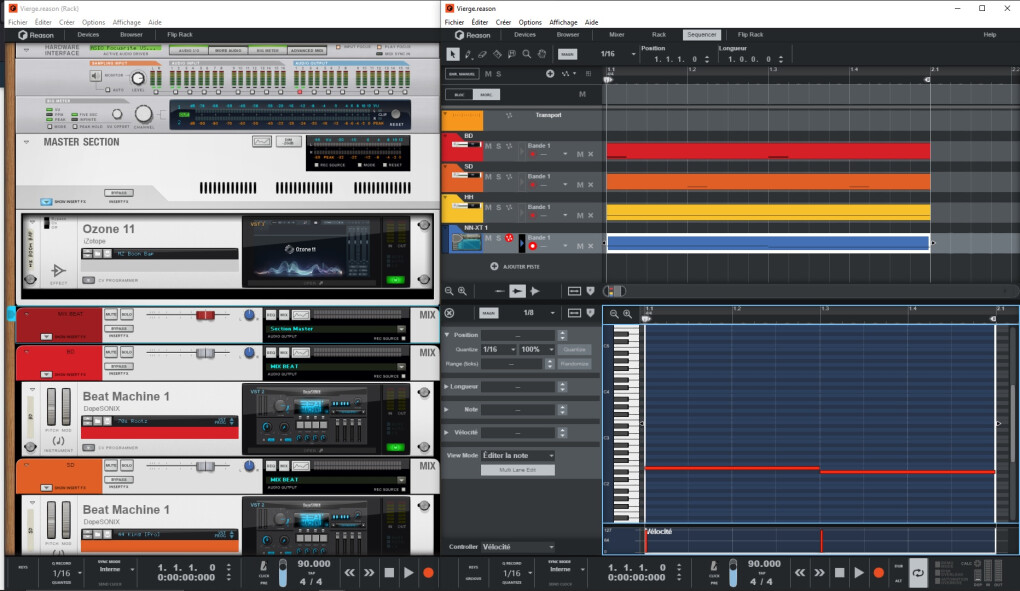Toggle the loop button in right transport
Image resolution: width=1020 pixels, height=591 pixels.
coord(917,572)
